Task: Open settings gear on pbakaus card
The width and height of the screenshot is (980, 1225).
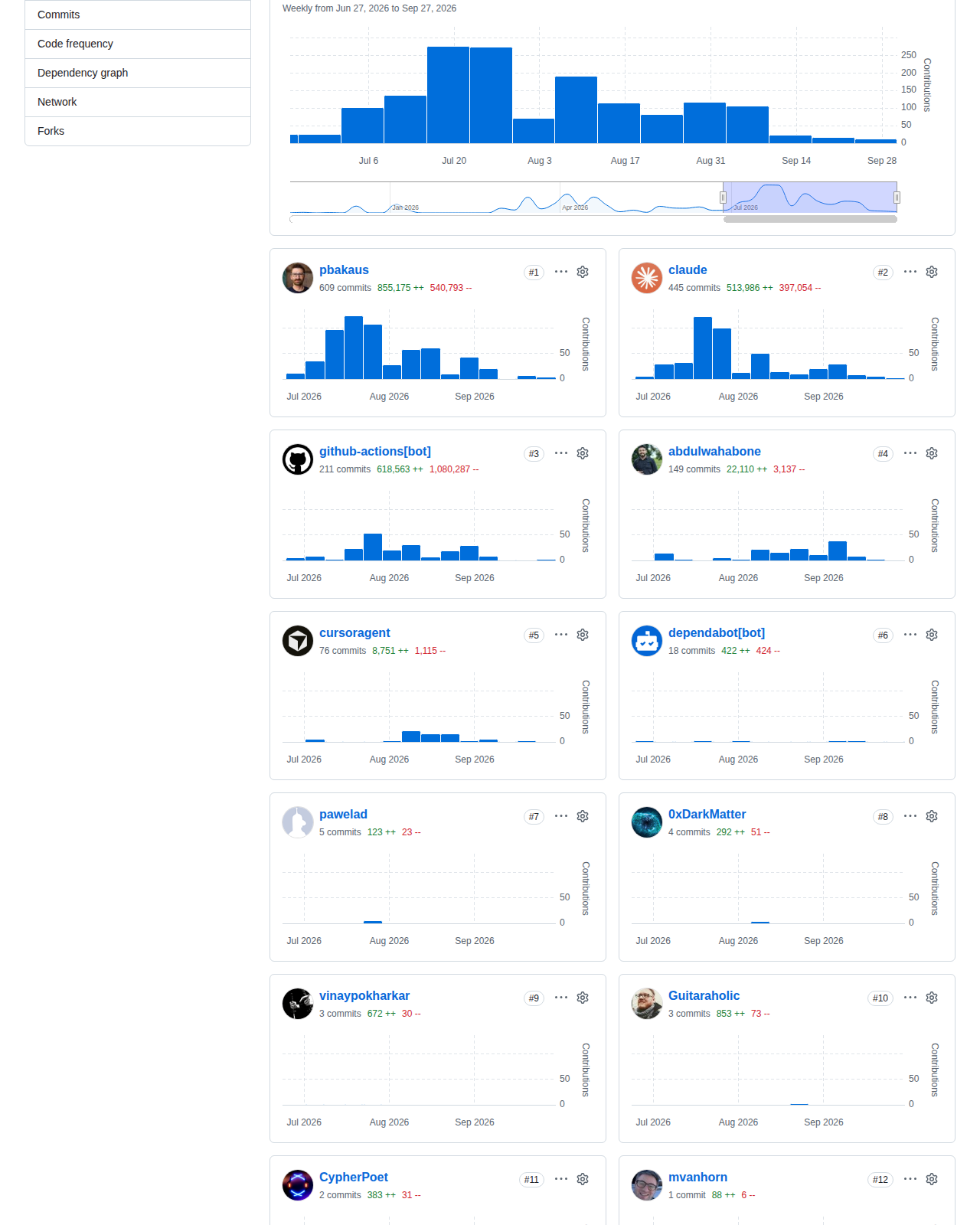Action: (x=583, y=272)
